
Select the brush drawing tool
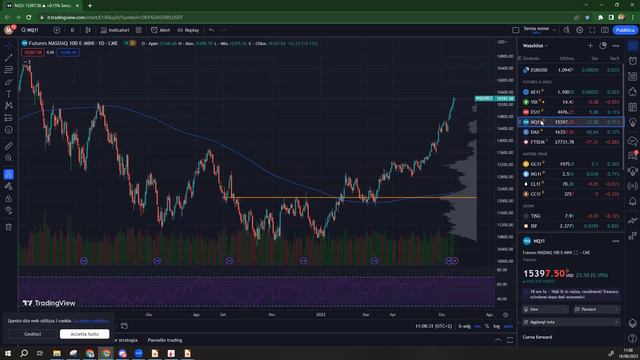(9, 82)
